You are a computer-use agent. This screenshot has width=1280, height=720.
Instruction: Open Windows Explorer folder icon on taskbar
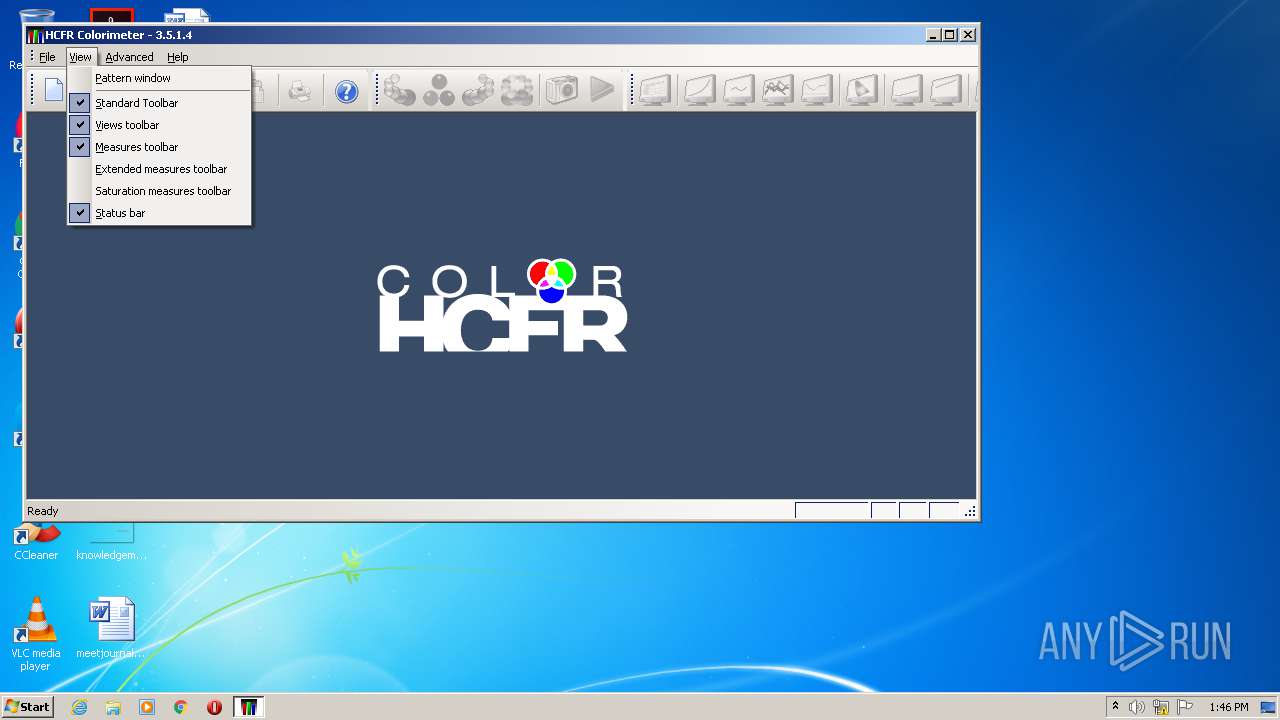[x=113, y=707]
